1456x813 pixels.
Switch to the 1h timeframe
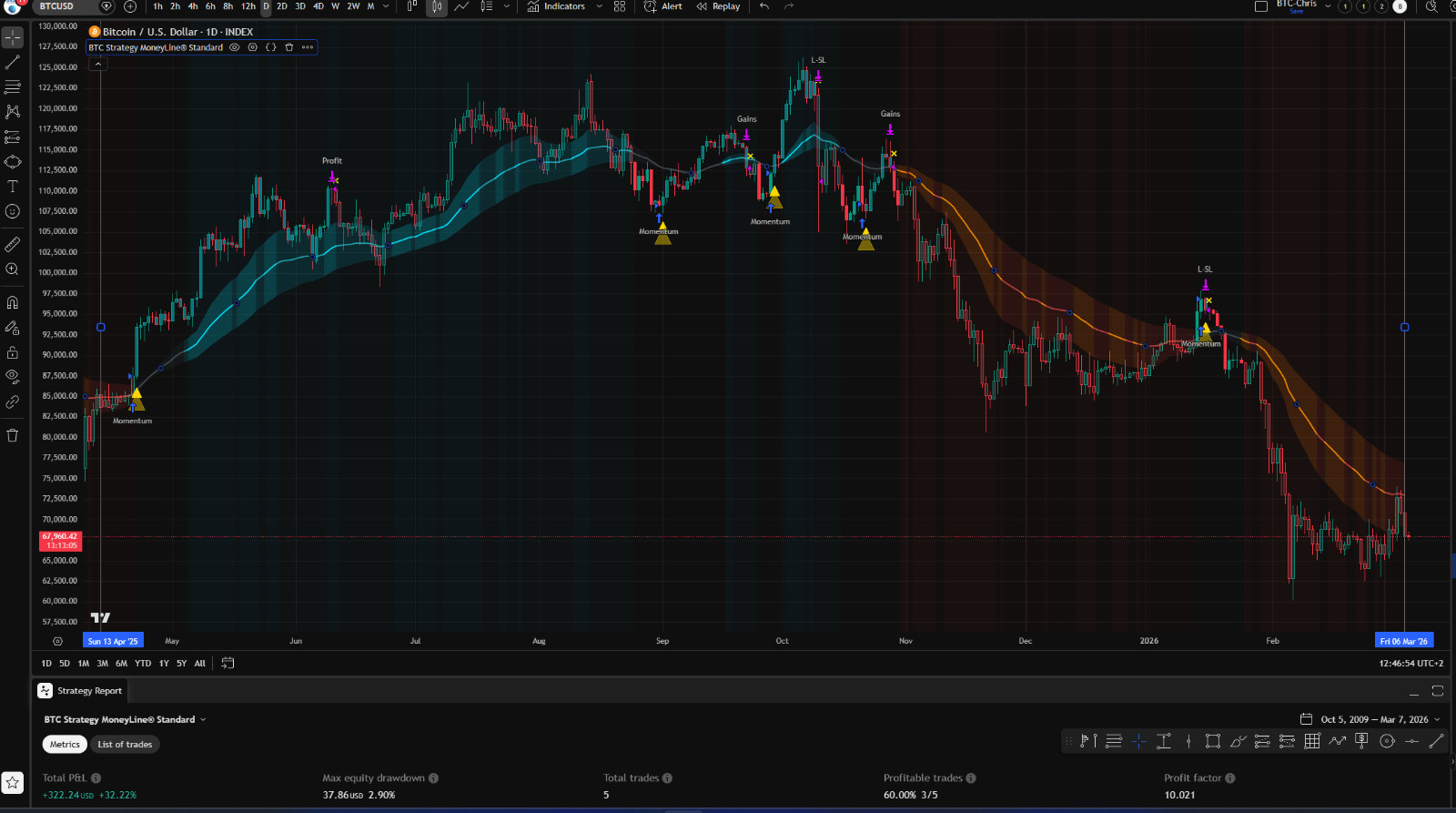[x=158, y=6]
